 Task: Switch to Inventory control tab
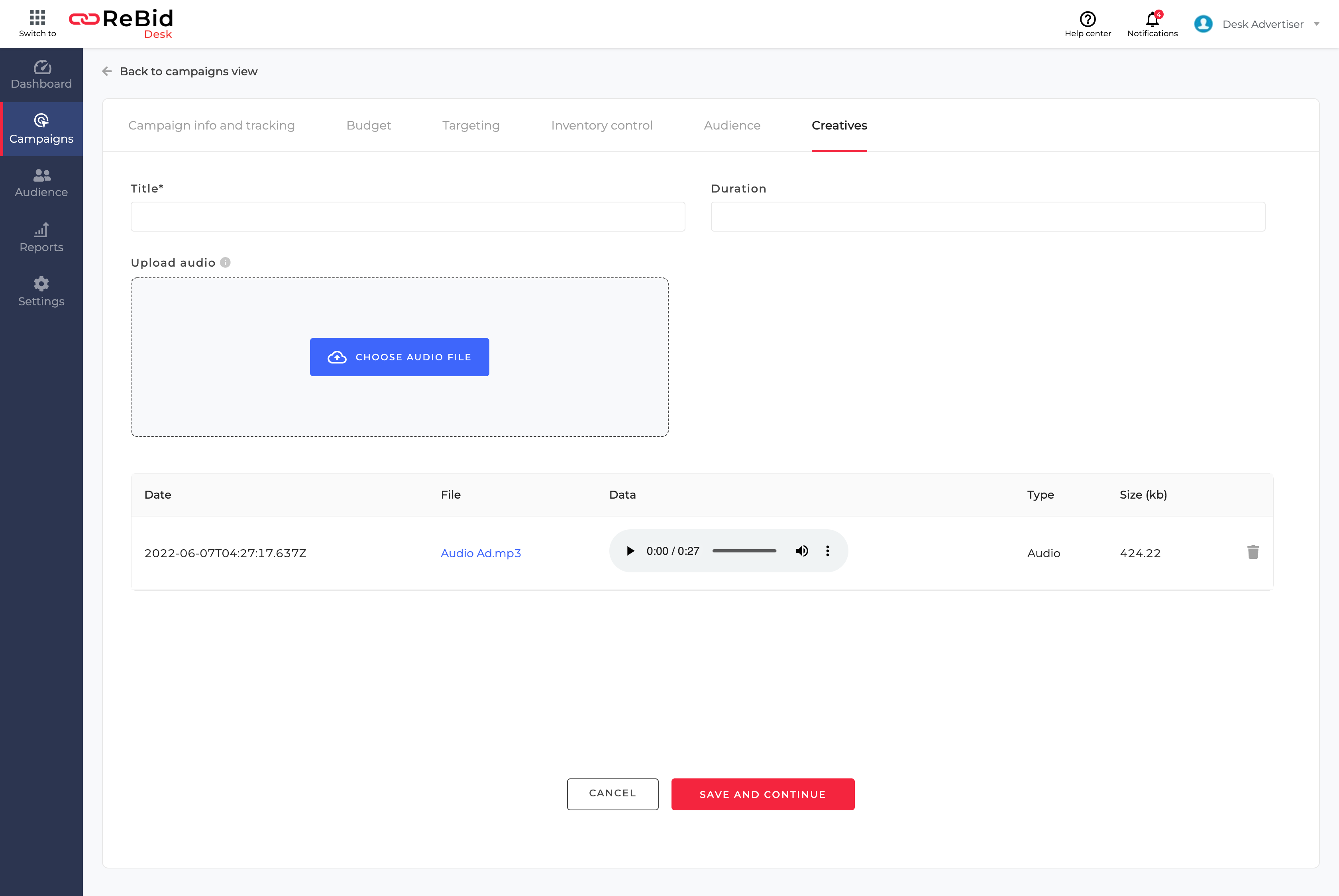(601, 125)
